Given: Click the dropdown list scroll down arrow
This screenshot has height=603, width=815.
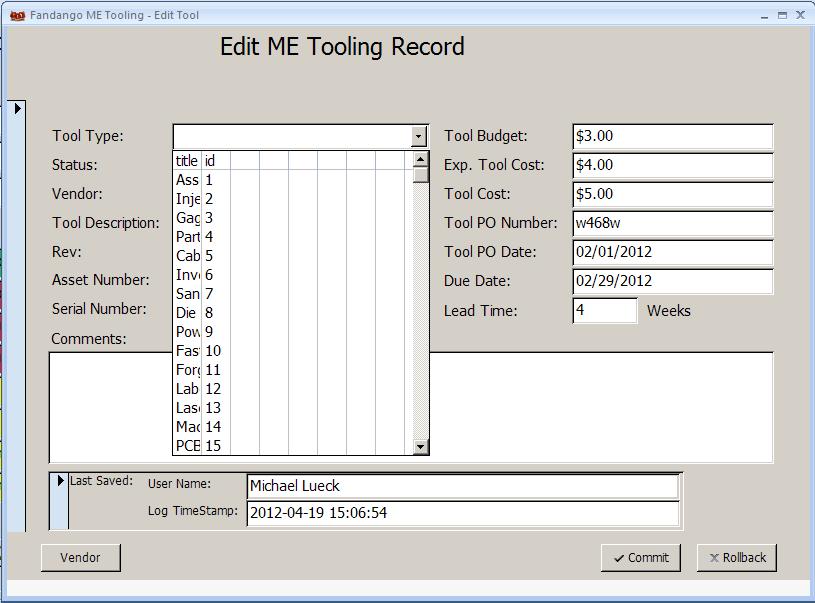Looking at the screenshot, I should pos(420,447).
